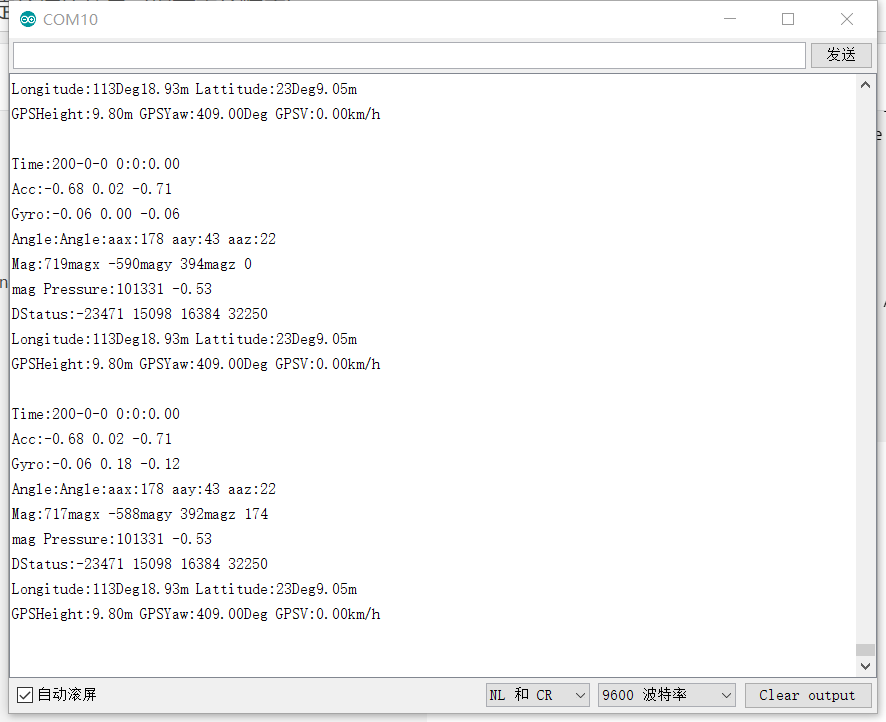This screenshot has height=722, width=886.
Task: Click the scrollbar up arrow
Action: [x=866, y=84]
